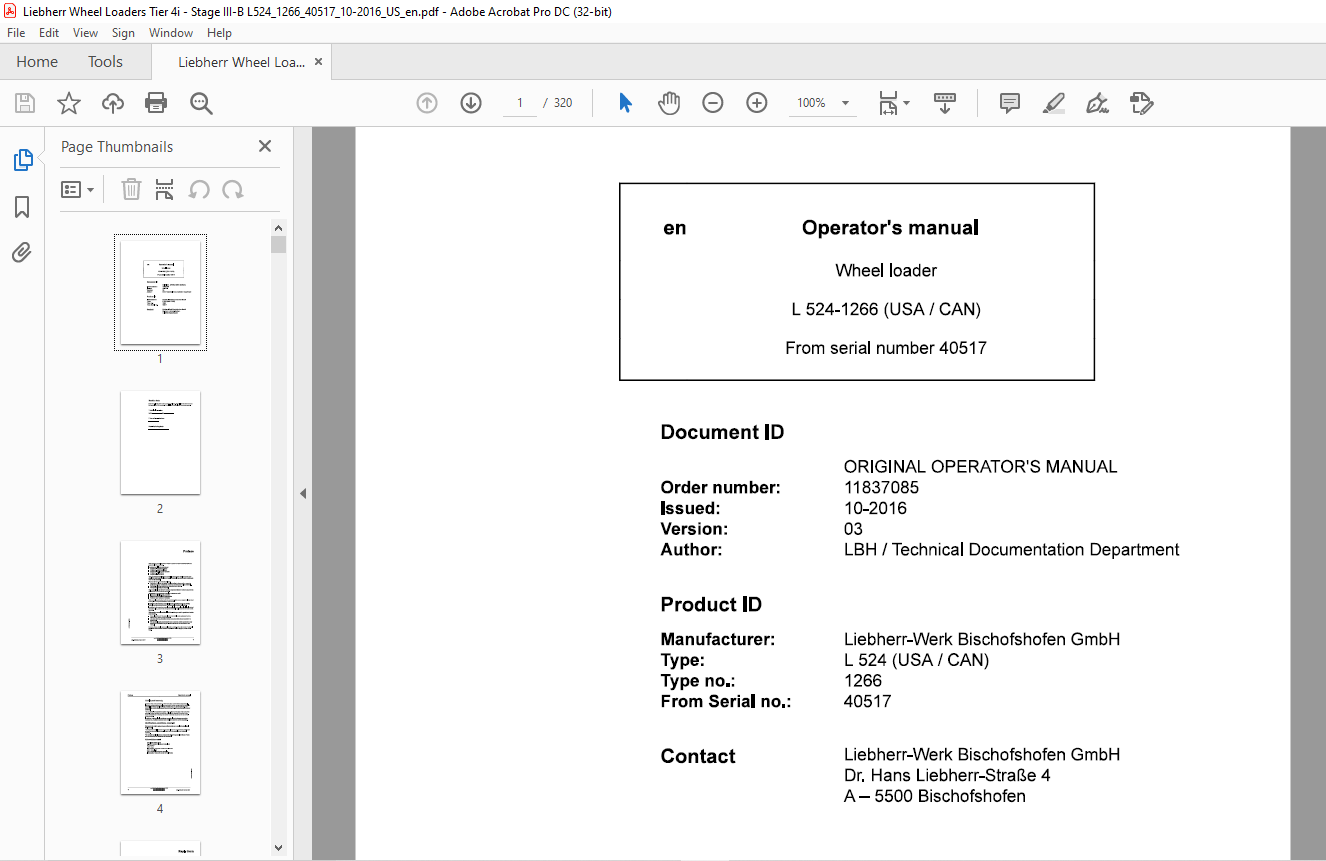Click the insert pages icon in thumbnails
Image resolution: width=1326 pixels, height=861 pixels.
[x=165, y=189]
